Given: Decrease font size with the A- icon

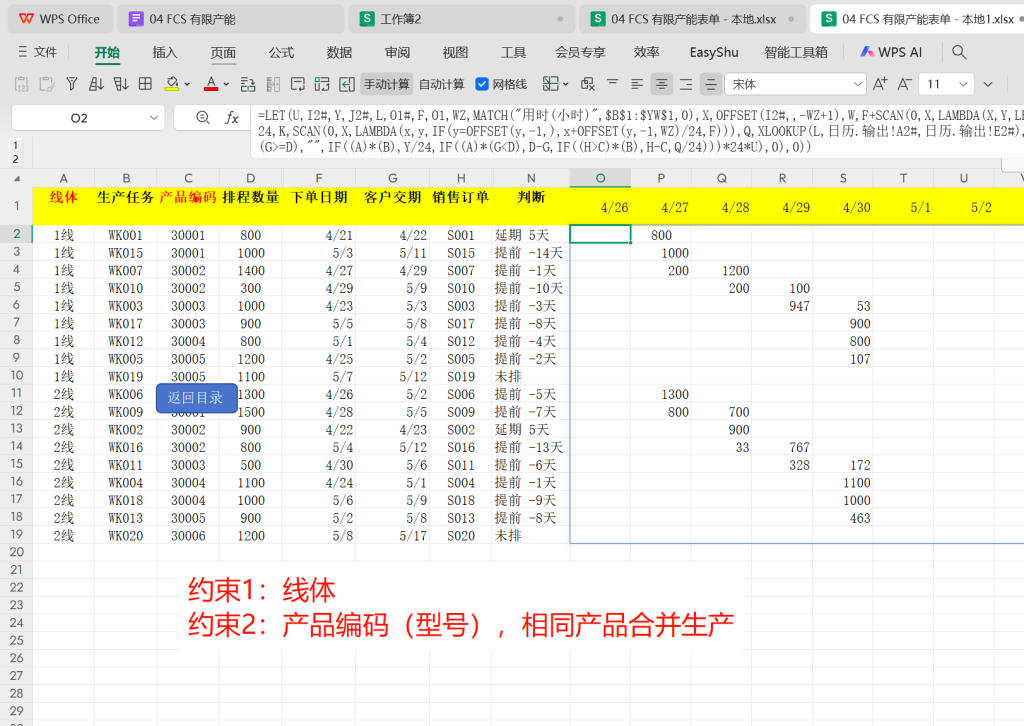Looking at the screenshot, I should point(904,84).
